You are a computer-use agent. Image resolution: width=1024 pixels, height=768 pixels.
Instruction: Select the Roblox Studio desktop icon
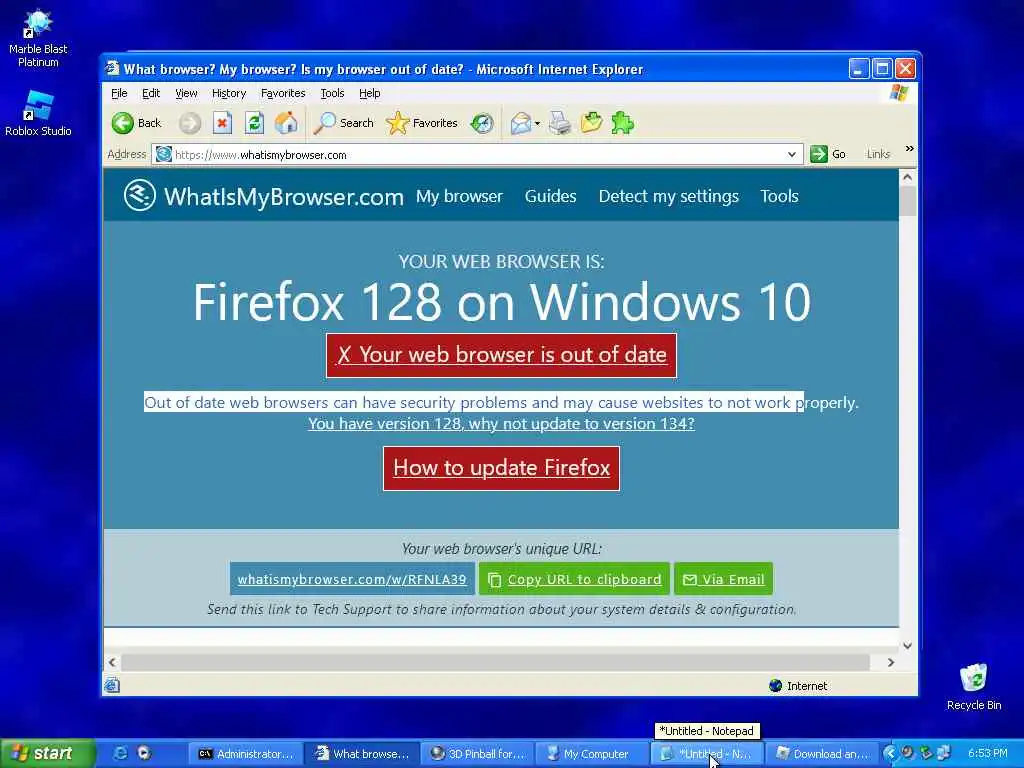[38, 113]
